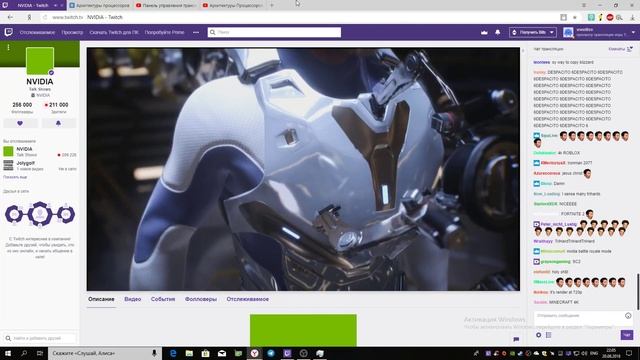640x360 pixels.
Task: Switch to Архитектуры процессоров browser tab
Action: pyautogui.click(x=99, y=5)
